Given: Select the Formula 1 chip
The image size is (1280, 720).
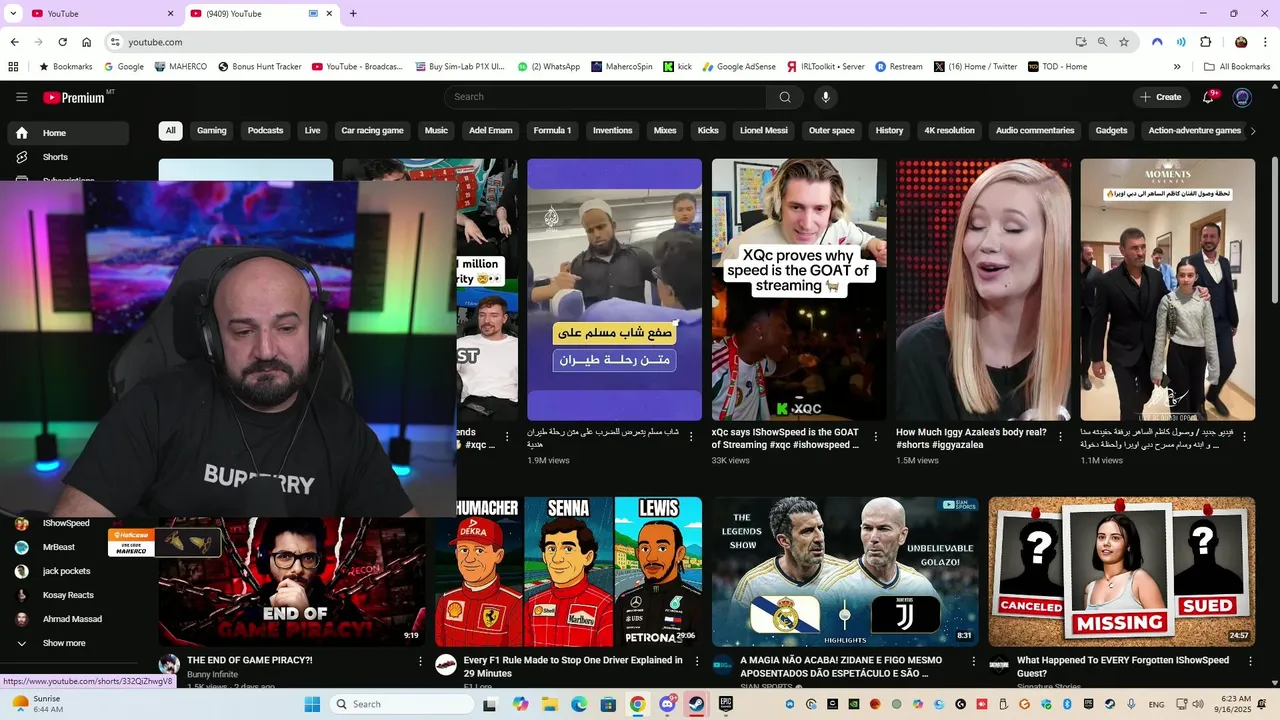Looking at the screenshot, I should 552,130.
